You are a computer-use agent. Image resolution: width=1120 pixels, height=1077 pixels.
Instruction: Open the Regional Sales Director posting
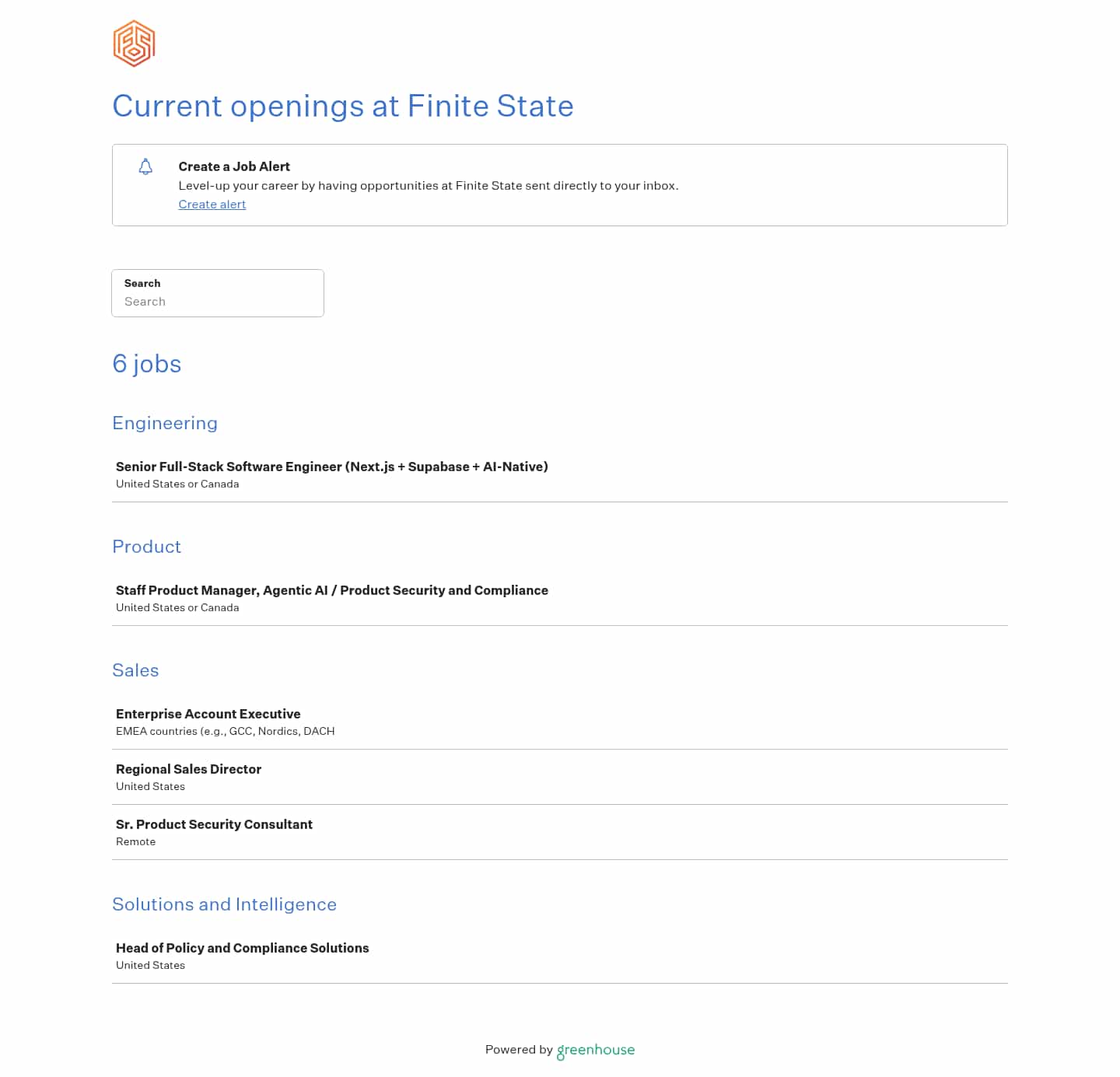click(188, 769)
